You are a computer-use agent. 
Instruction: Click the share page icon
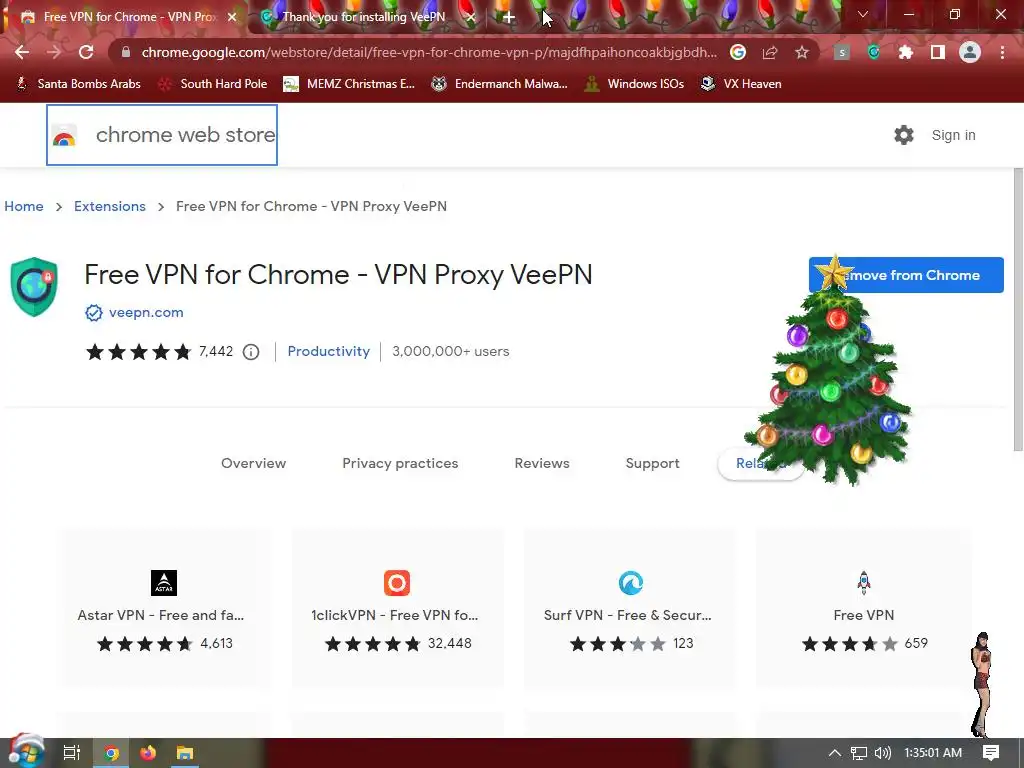[770, 52]
